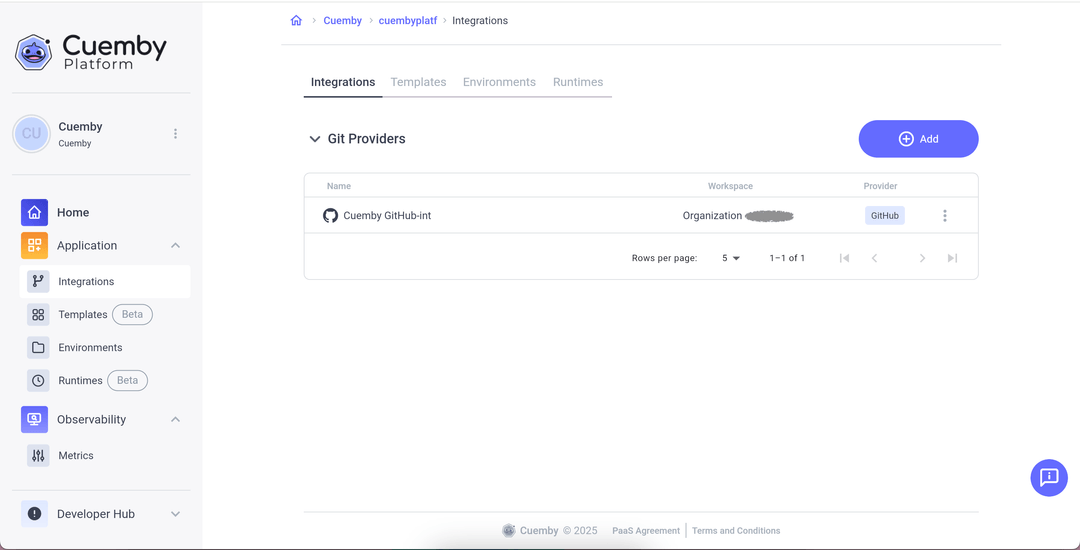Click the Environments folder icon
Screen dimensions: 1080x550
click(38, 348)
